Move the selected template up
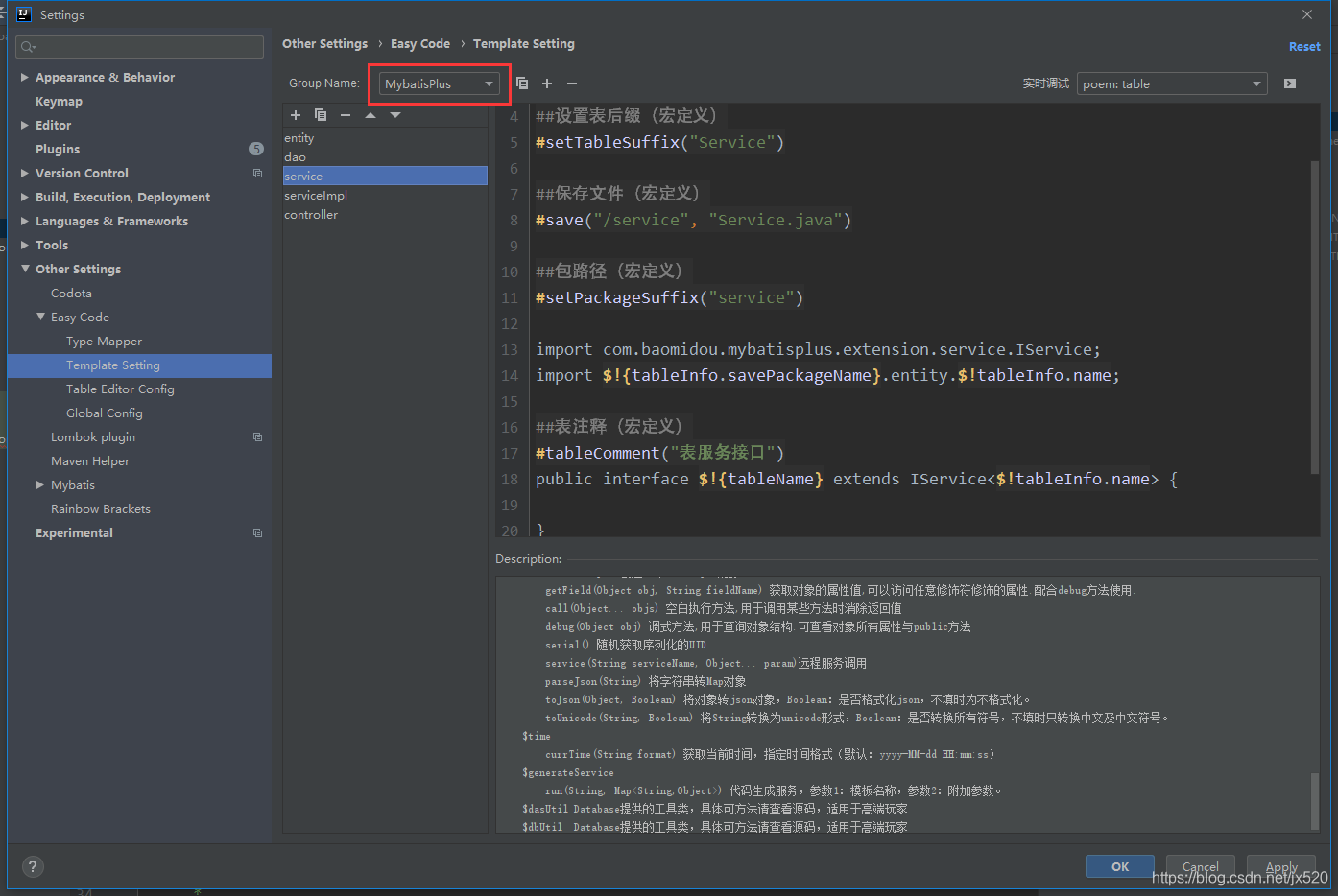The width and height of the screenshot is (1338, 896). 370,115
